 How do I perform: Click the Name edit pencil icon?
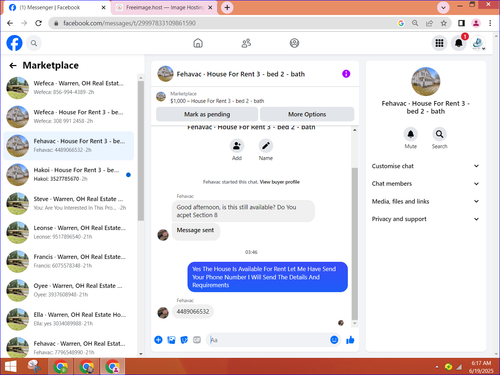tap(266, 146)
